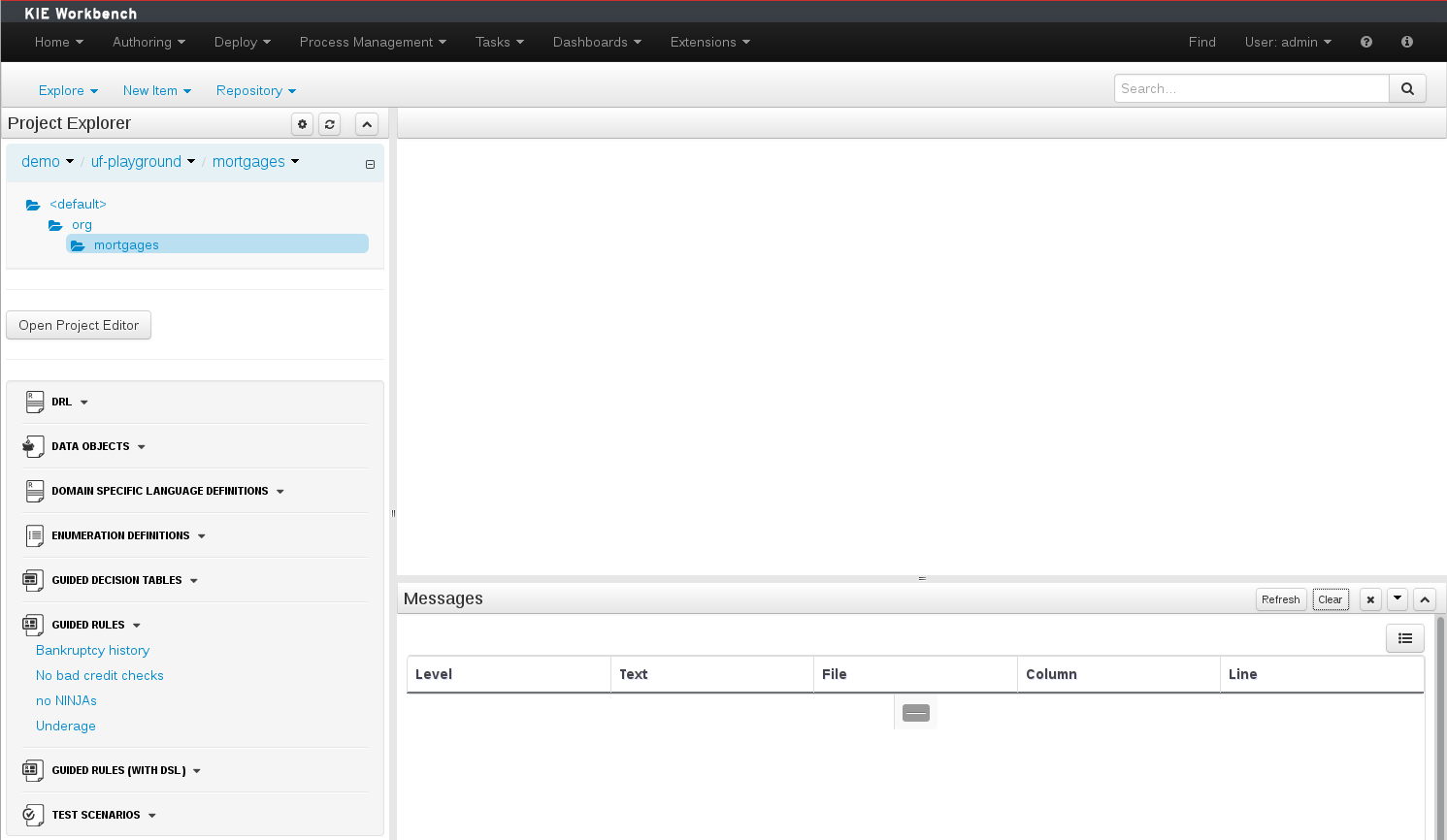Click the Data Objects category icon
Viewport: 1447px width, 840px height.
(33, 446)
